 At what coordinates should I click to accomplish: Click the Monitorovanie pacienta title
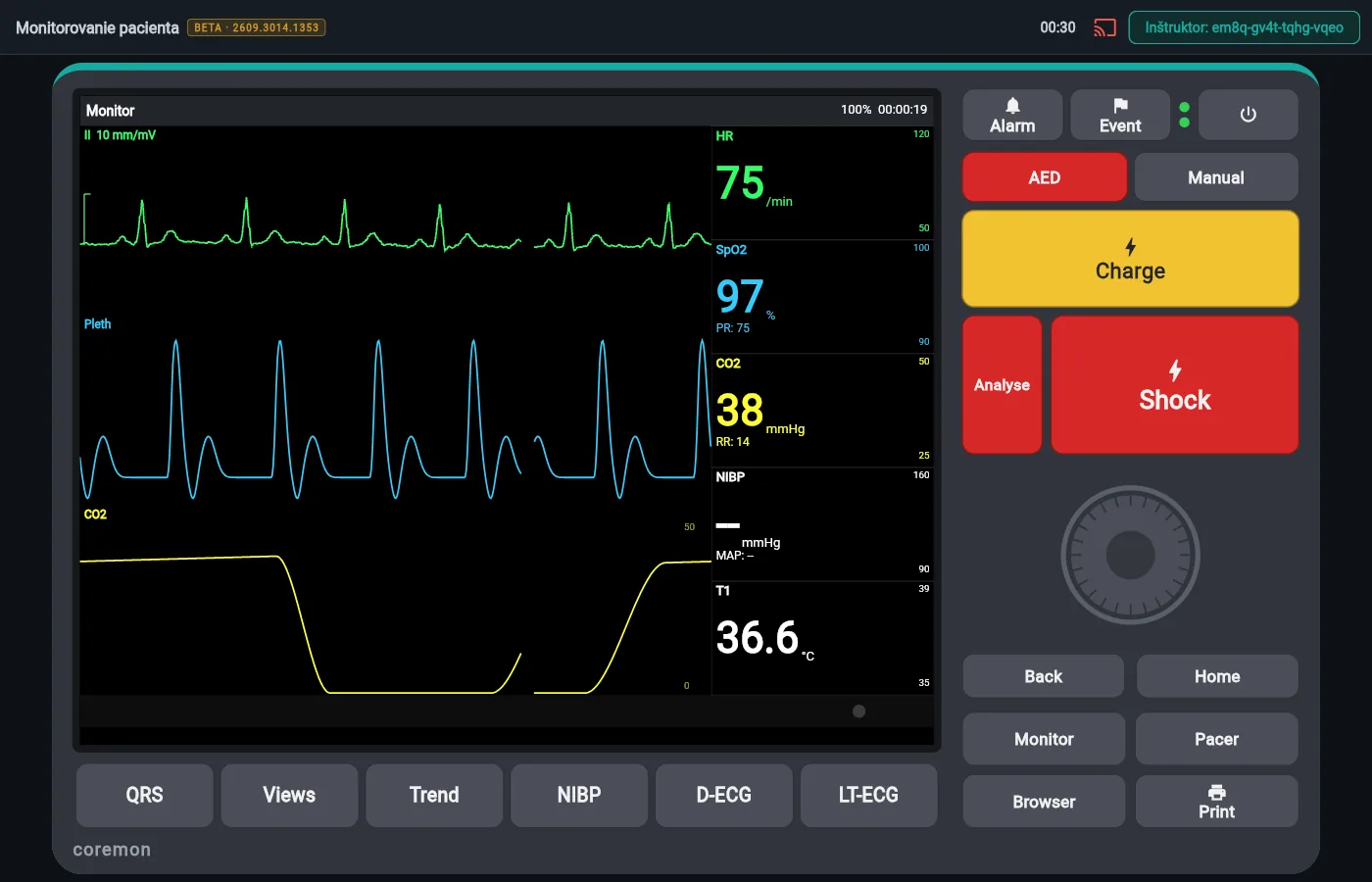[x=97, y=27]
